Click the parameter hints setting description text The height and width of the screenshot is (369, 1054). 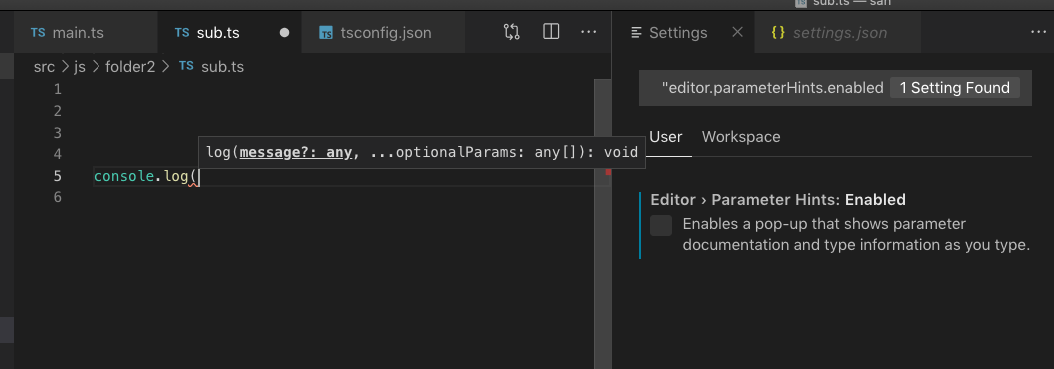click(x=856, y=235)
